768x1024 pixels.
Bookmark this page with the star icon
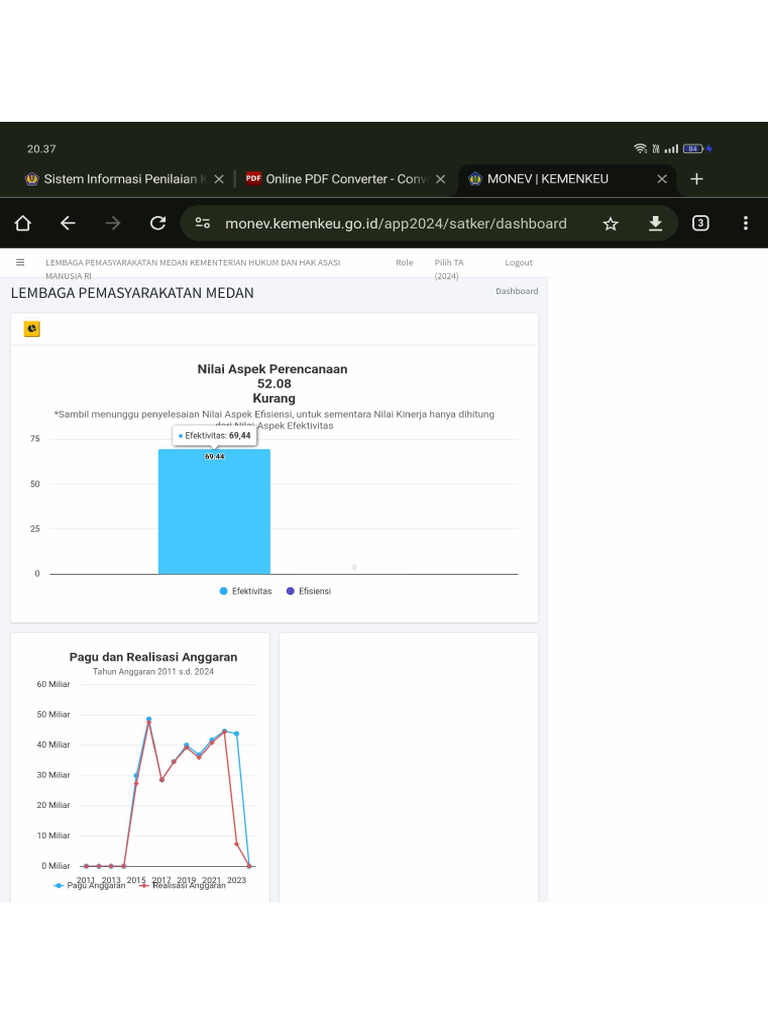pyautogui.click(x=611, y=224)
